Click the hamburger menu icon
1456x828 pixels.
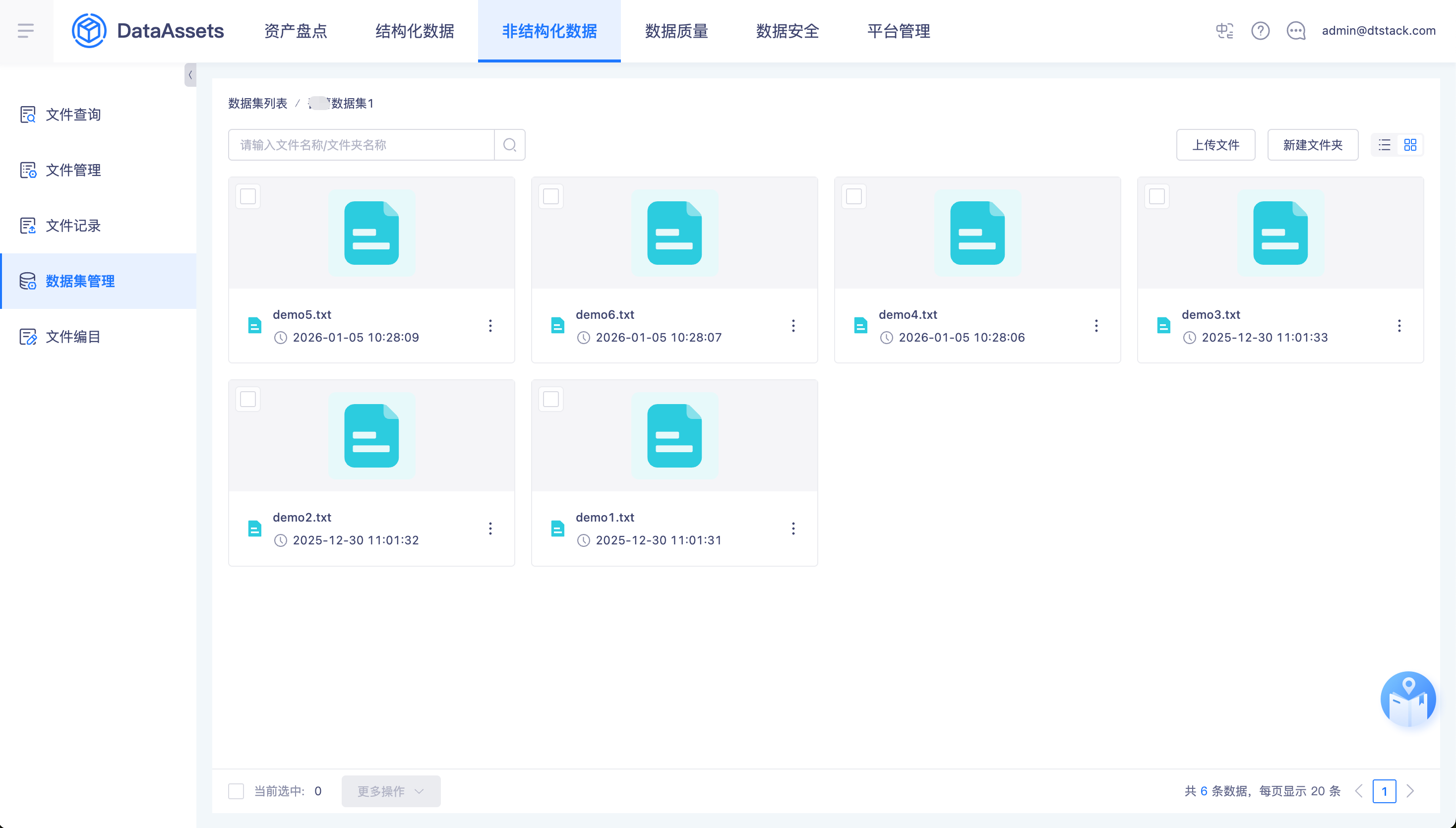tap(26, 31)
